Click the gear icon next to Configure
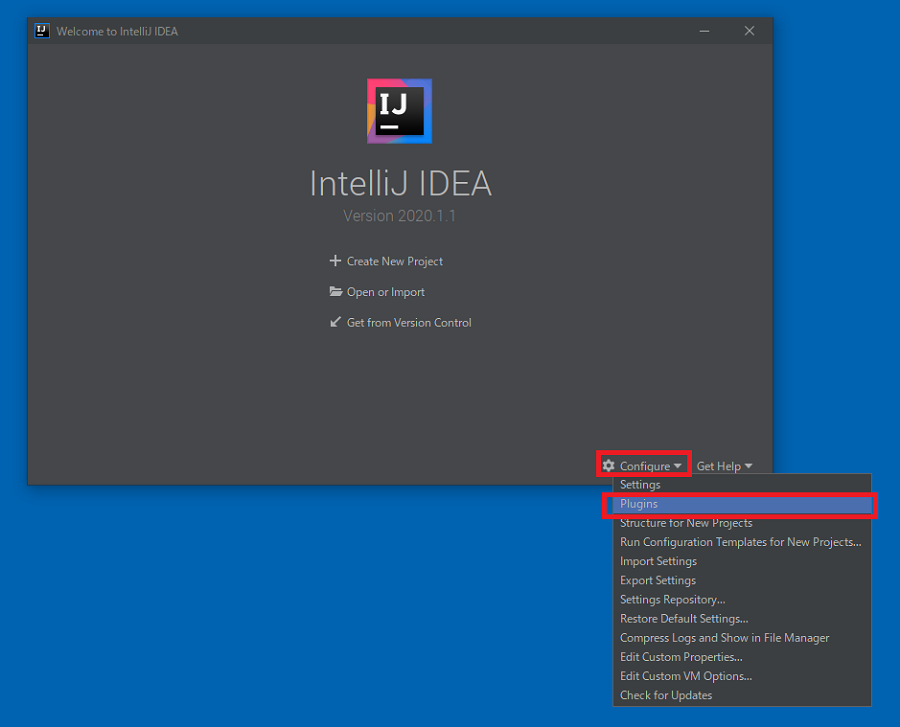Screen dimensions: 900x727 (609, 465)
